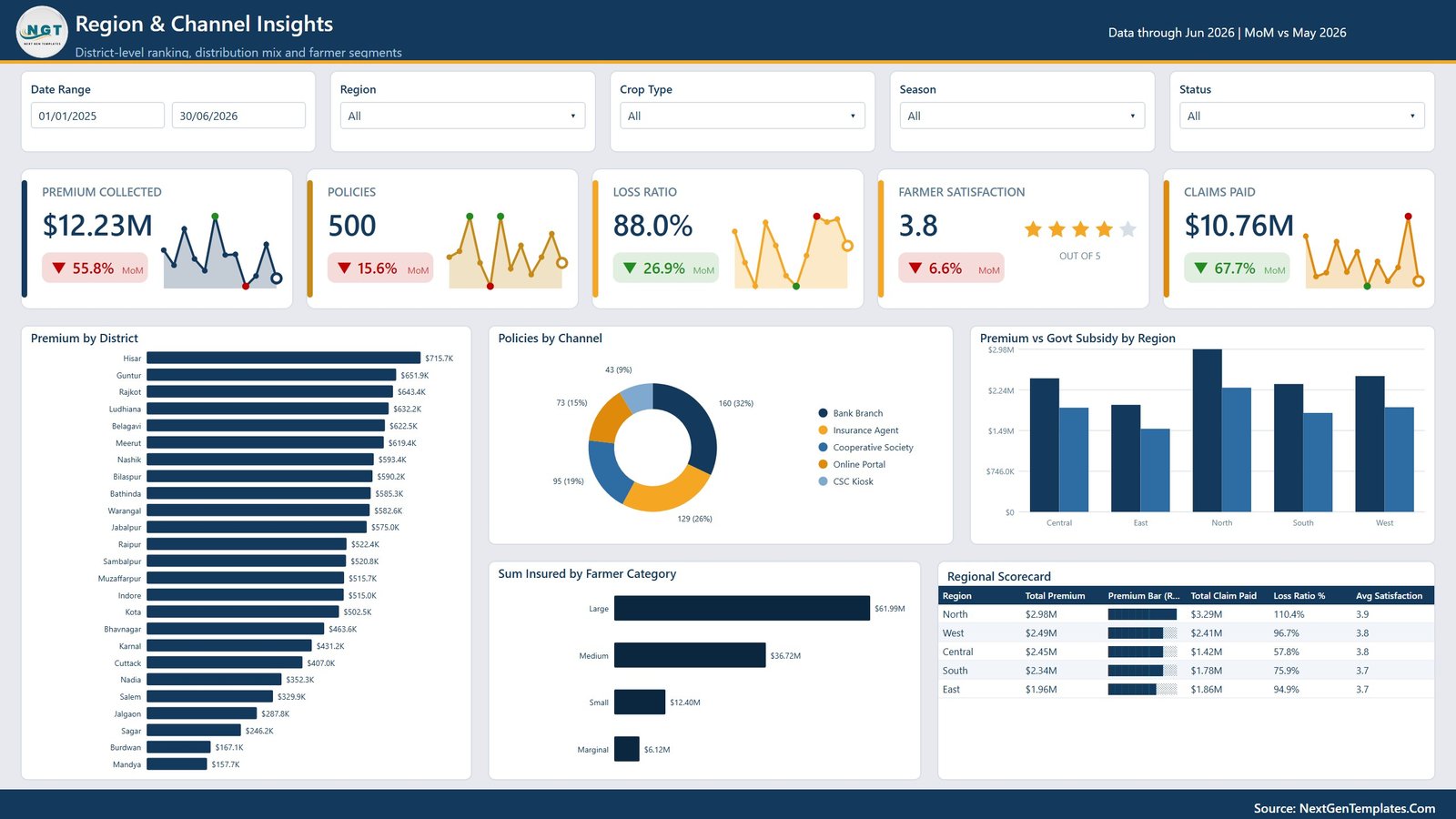
Task: Click the Ludhiana district bar
Action: pyautogui.click(x=268, y=409)
